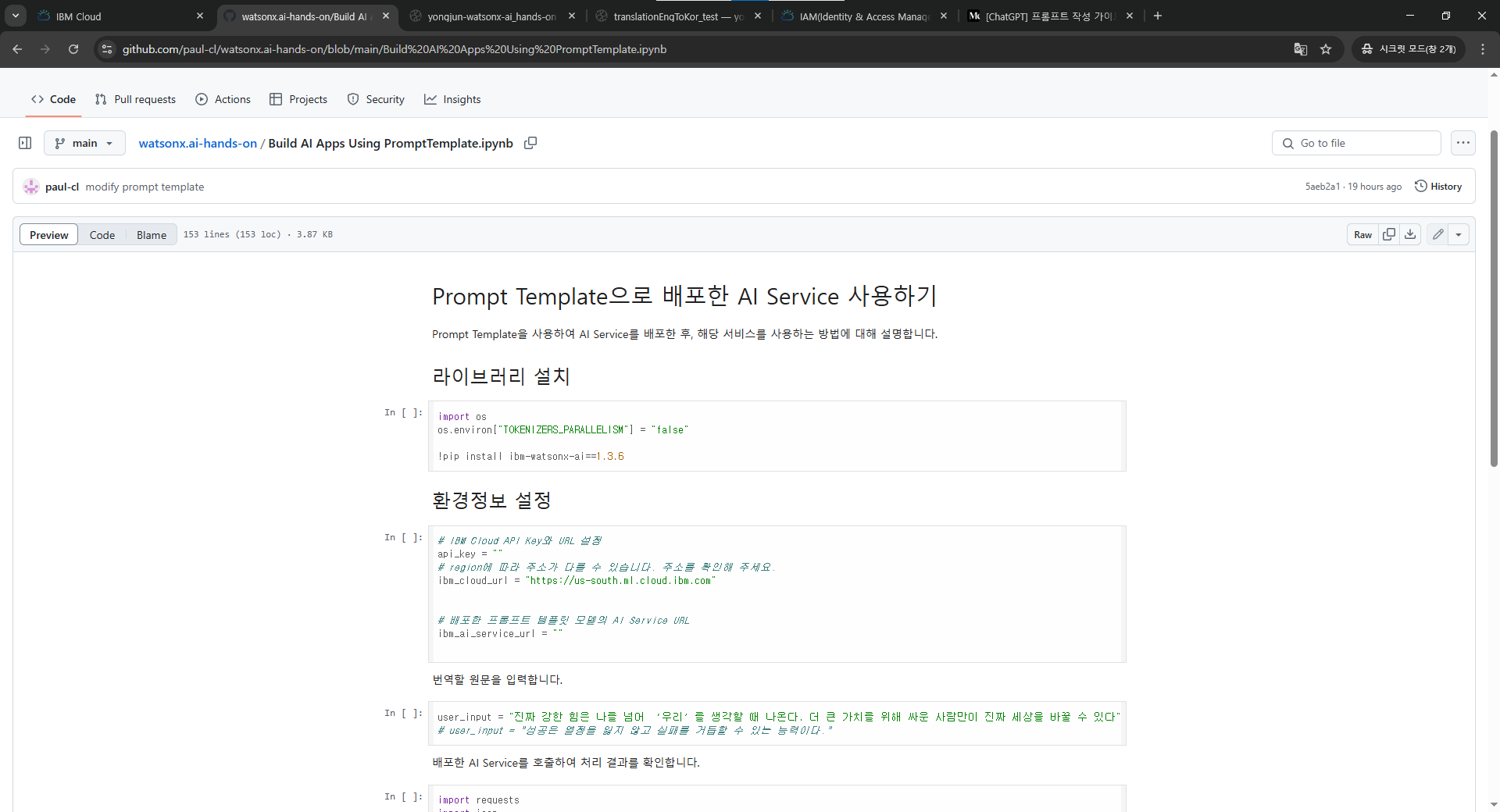Open the modify prompt template commit

(145, 187)
